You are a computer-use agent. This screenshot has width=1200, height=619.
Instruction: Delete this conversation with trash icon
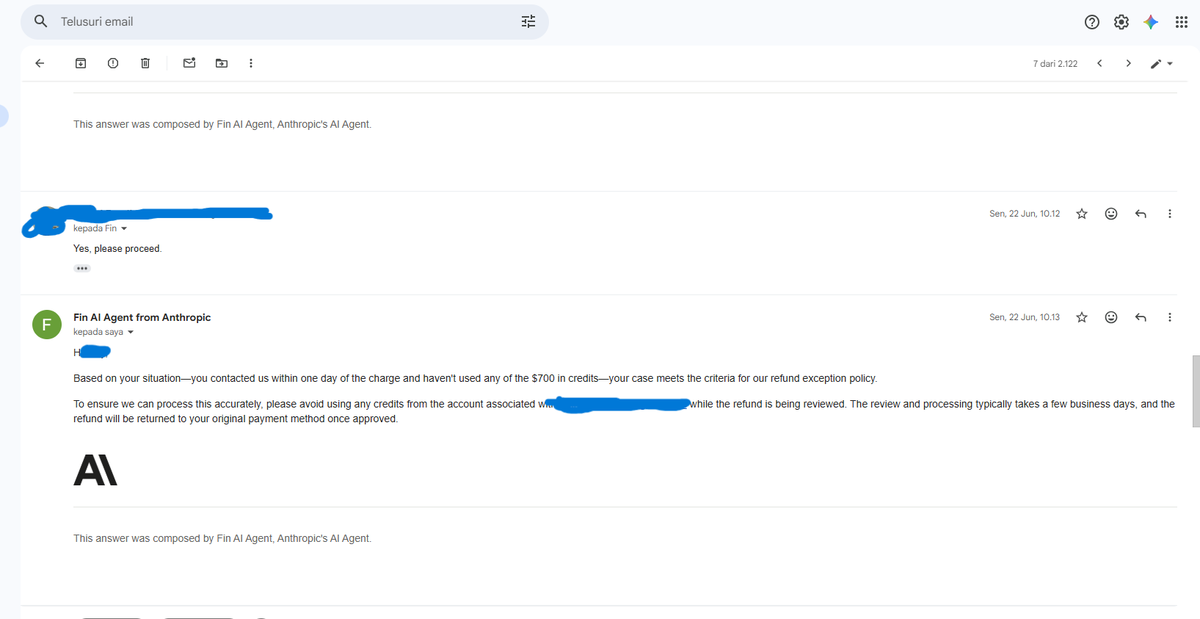tap(145, 63)
